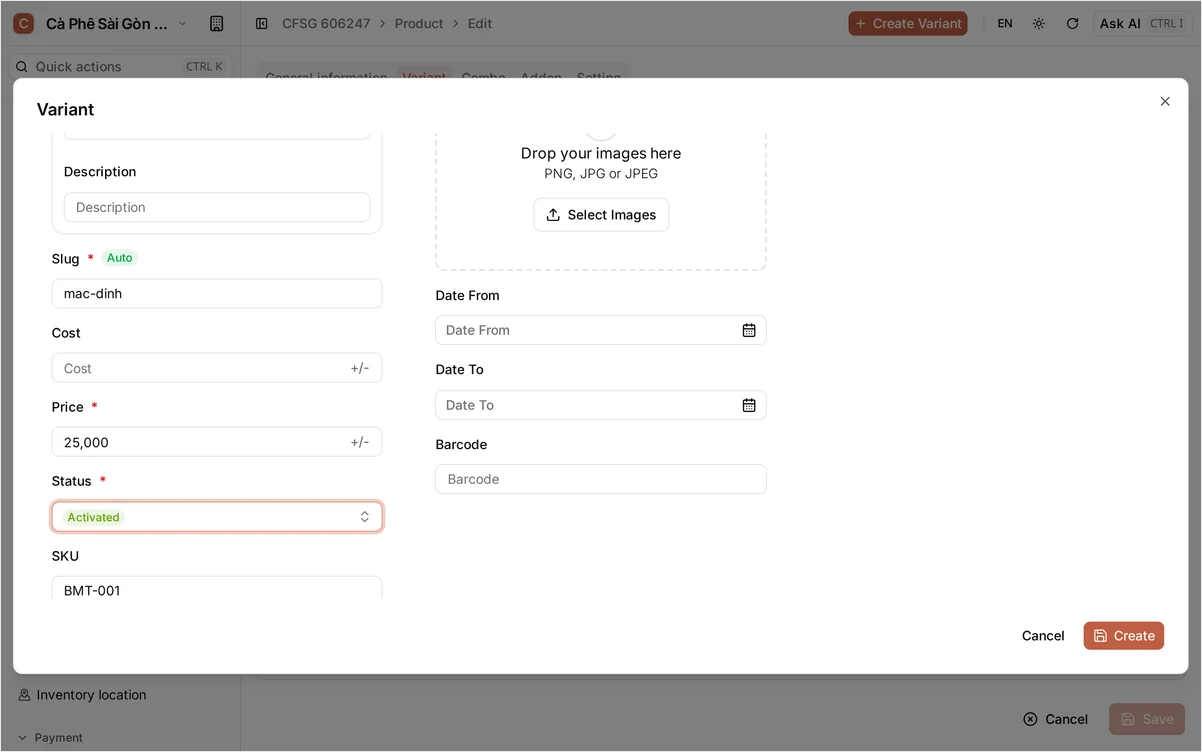Click the Create Variant button in header
The height and width of the screenshot is (752, 1202).
point(908,23)
